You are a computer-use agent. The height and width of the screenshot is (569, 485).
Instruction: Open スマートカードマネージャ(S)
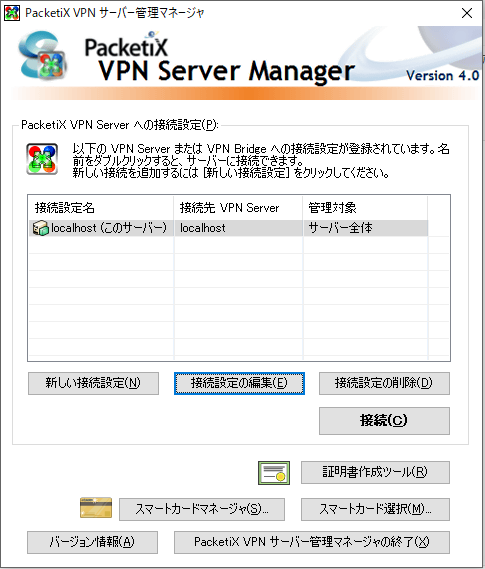click(x=202, y=509)
